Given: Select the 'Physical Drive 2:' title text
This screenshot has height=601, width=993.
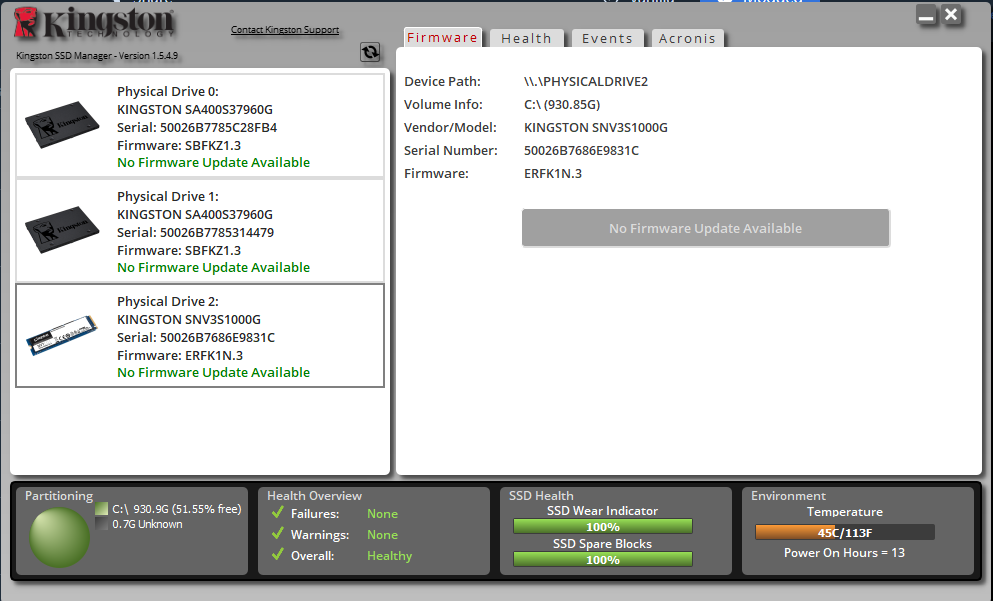Looking at the screenshot, I should pos(168,301).
